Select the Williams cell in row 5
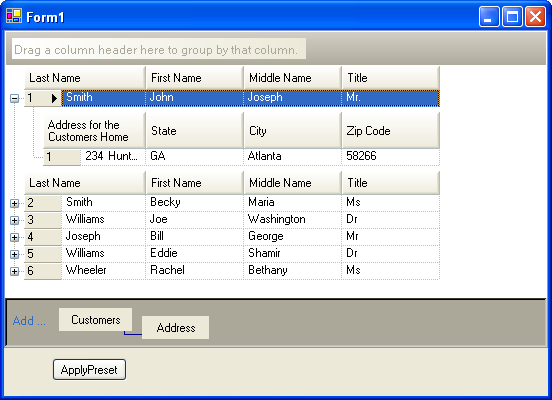The height and width of the screenshot is (400, 552). [x=104, y=253]
